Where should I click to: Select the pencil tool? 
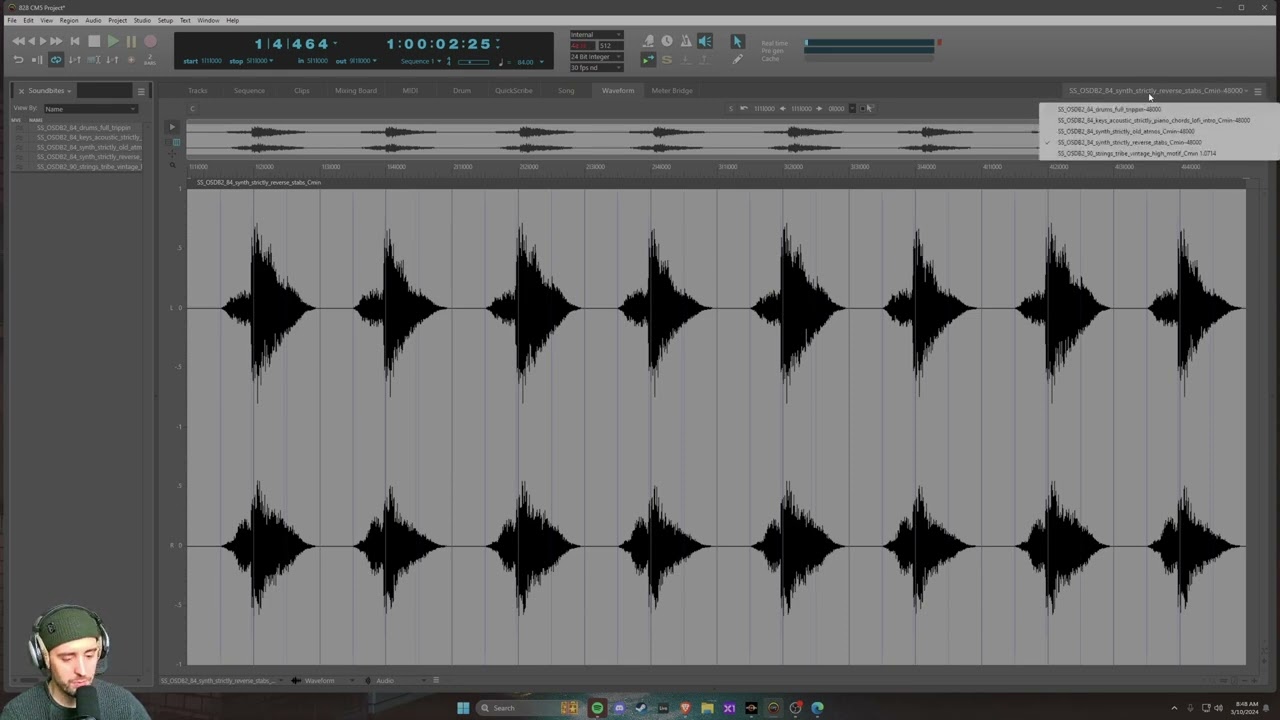click(x=737, y=59)
